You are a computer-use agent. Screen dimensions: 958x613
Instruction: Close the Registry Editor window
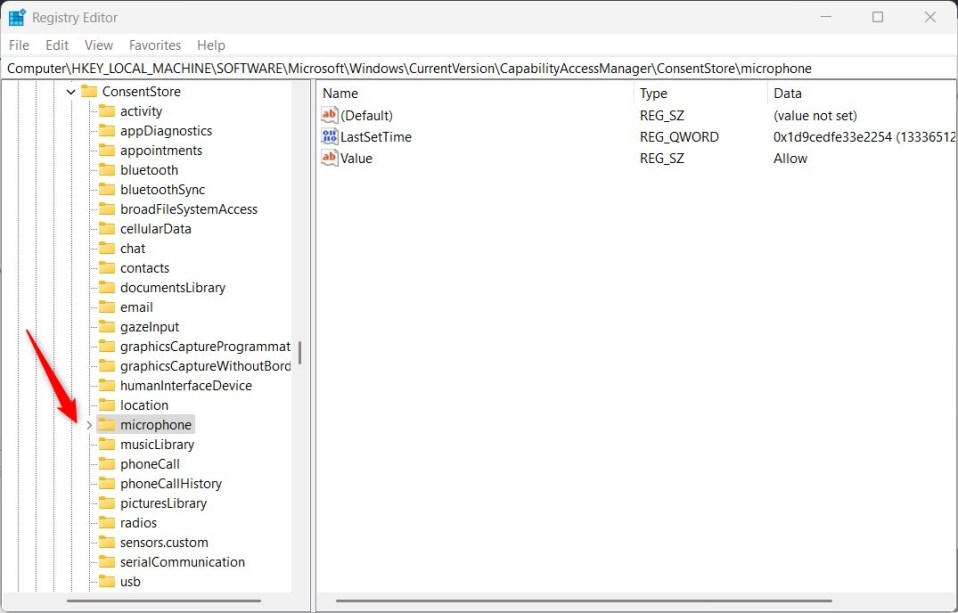(x=930, y=17)
